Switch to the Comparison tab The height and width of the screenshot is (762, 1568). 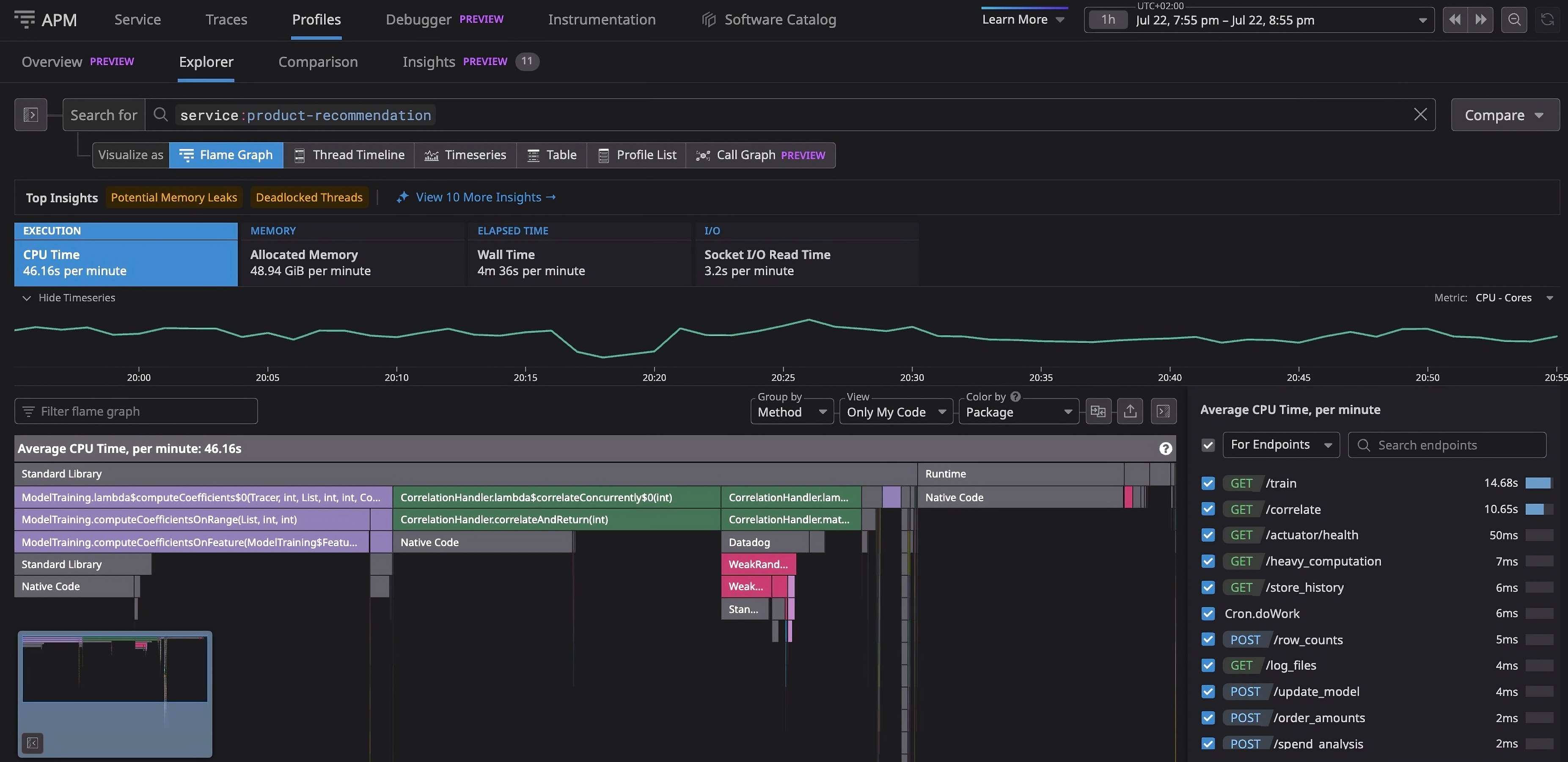pyautogui.click(x=318, y=61)
